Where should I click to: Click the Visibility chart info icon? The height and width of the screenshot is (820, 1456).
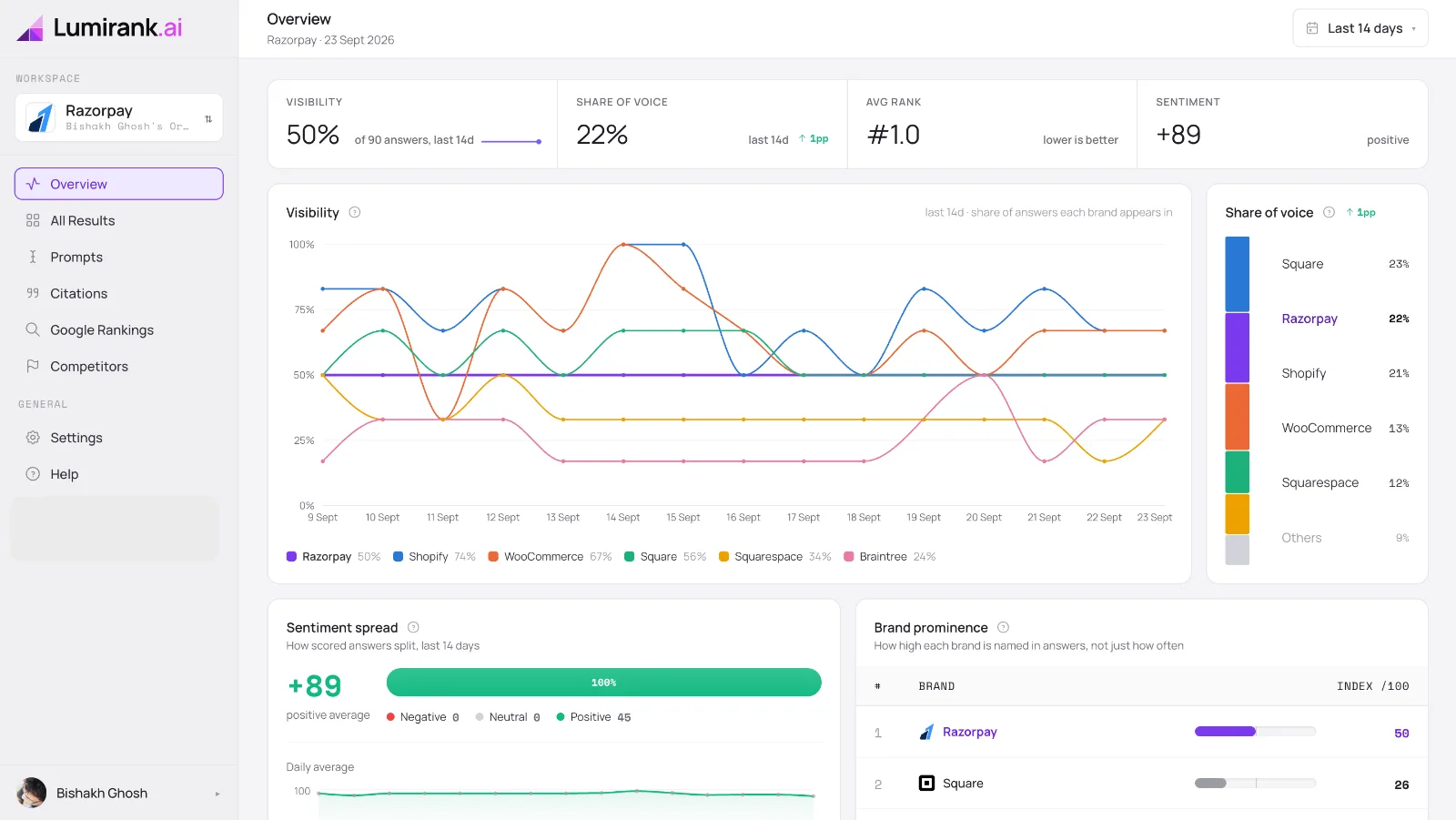pos(355,212)
